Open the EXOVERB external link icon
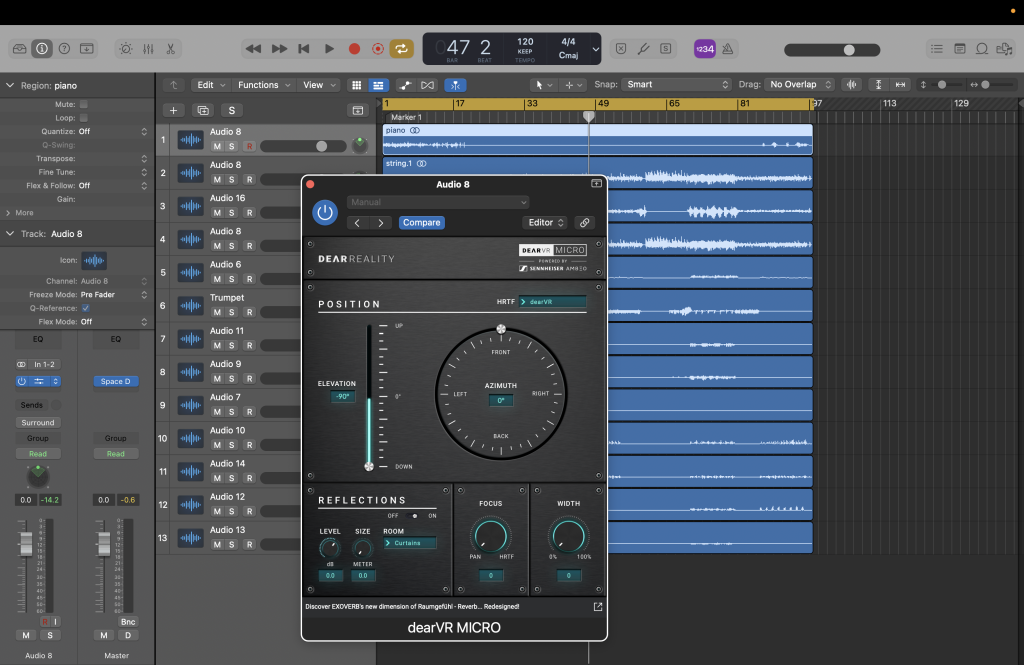 click(598, 607)
